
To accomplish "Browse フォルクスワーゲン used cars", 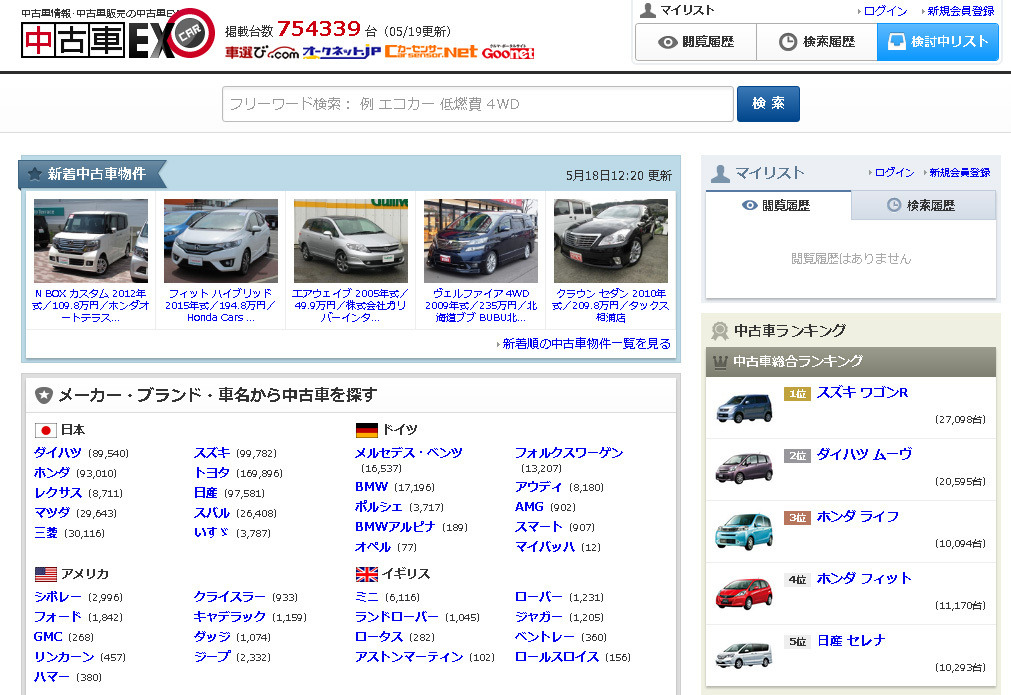I will point(569,453).
